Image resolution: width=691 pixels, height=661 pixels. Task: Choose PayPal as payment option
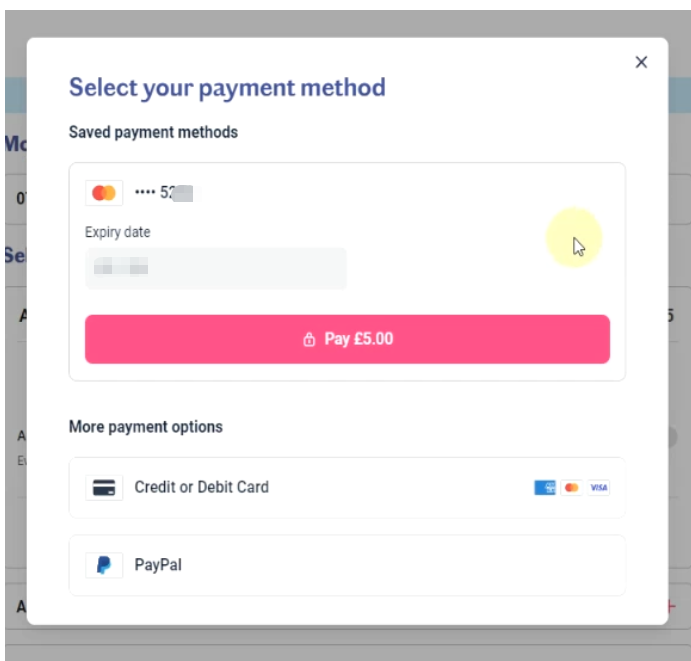pos(347,565)
